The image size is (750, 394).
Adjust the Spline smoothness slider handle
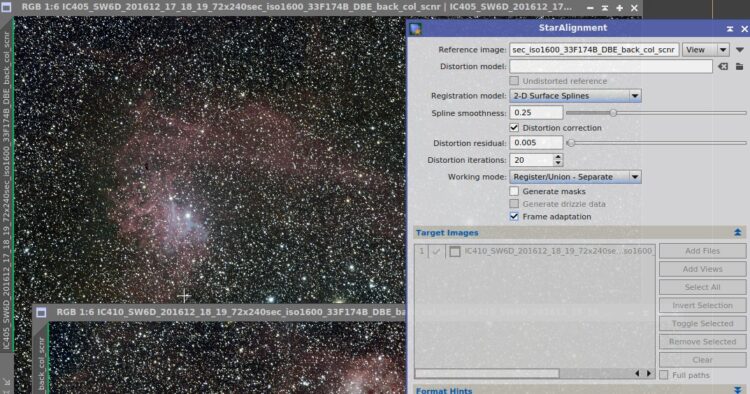tap(613, 113)
